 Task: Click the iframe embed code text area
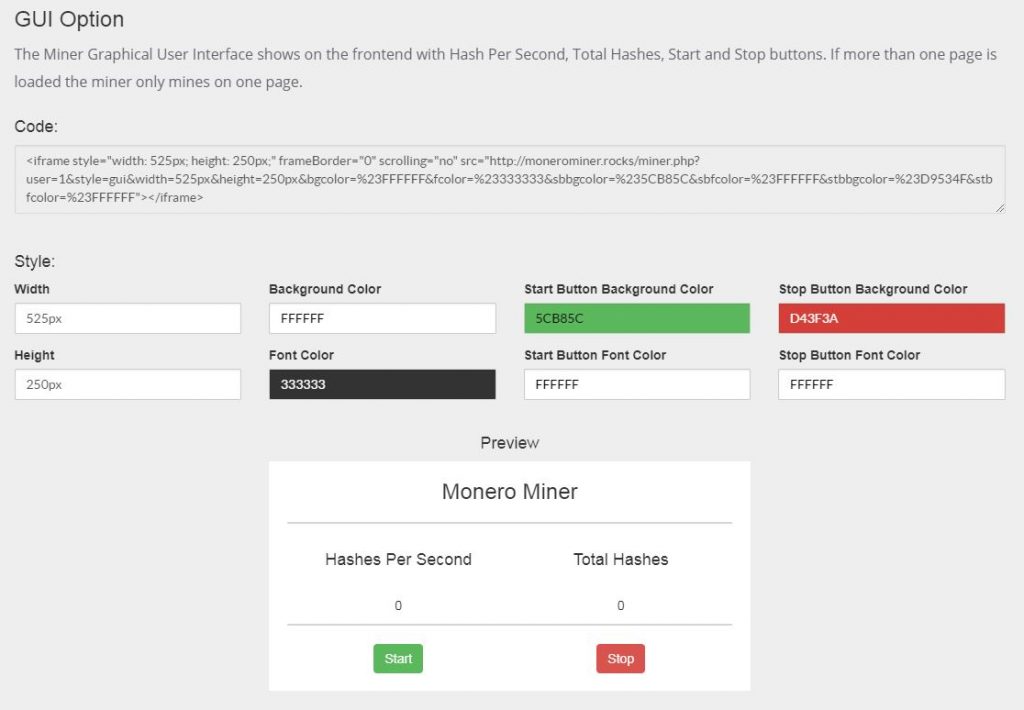tap(509, 179)
